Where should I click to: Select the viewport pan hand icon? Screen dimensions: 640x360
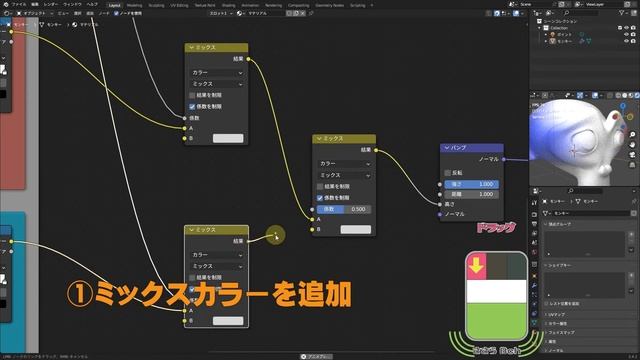point(632,144)
